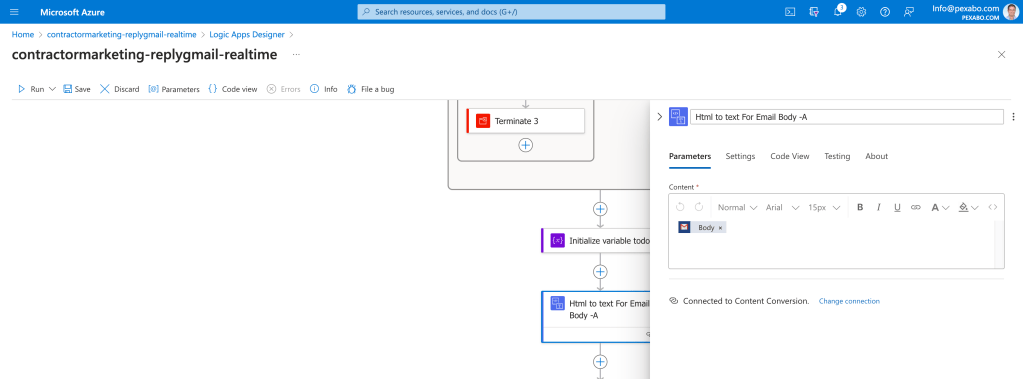Screen dimensions: 1023x379
Task: Switch to the Code View tab
Action: [789, 157]
